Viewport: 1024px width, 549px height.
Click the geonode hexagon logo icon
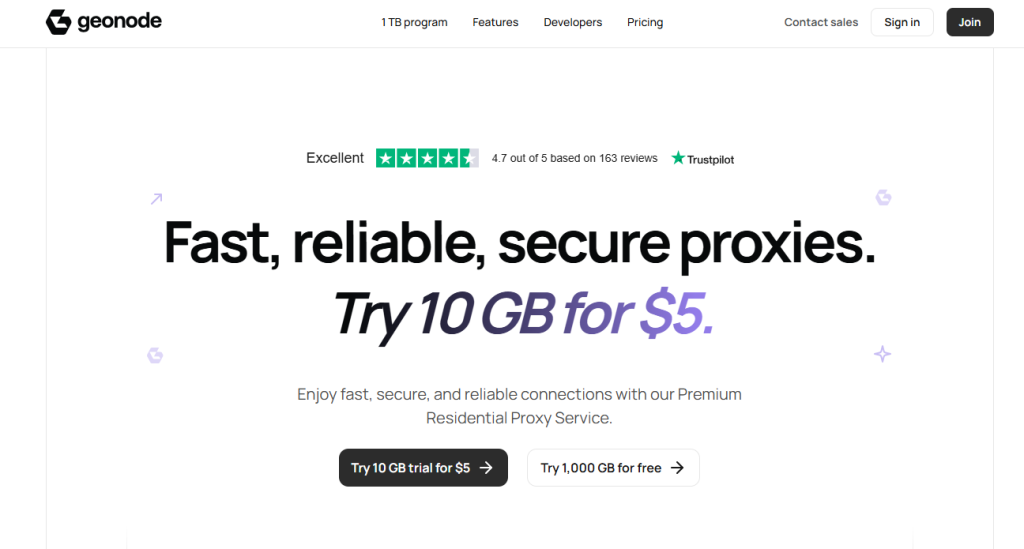(58, 22)
